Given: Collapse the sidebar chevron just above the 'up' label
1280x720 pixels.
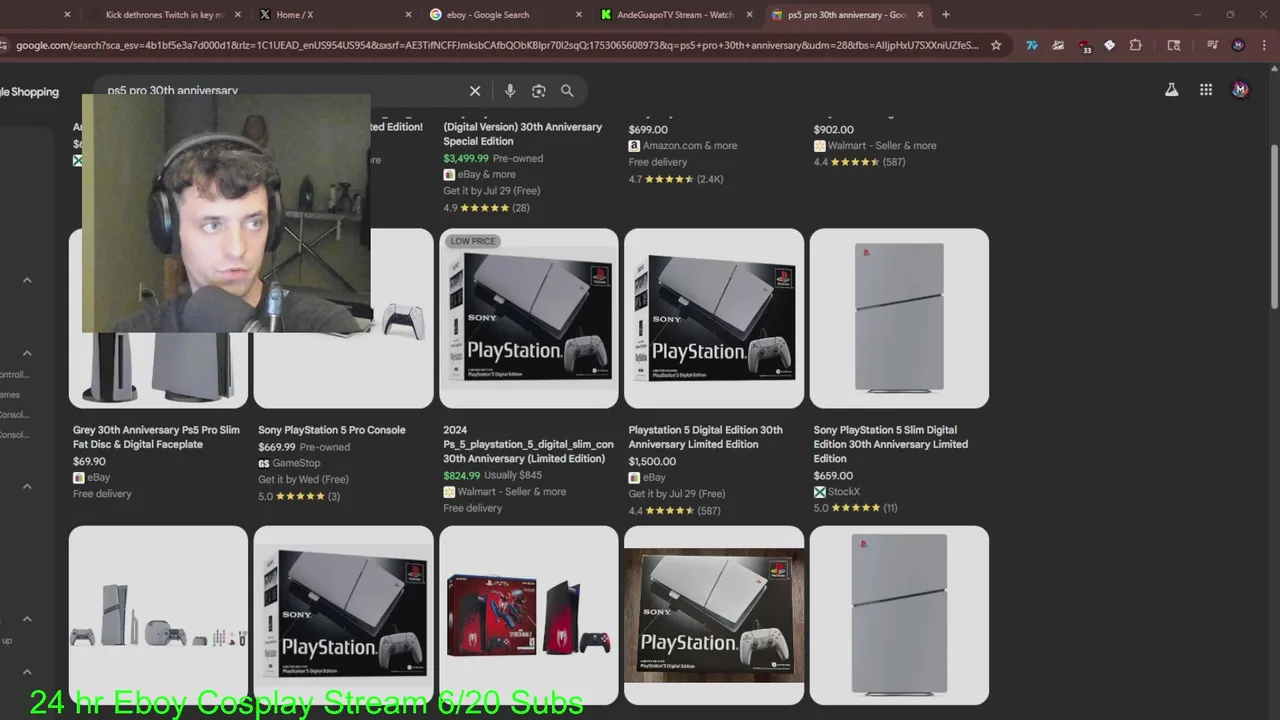Looking at the screenshot, I should [27, 619].
